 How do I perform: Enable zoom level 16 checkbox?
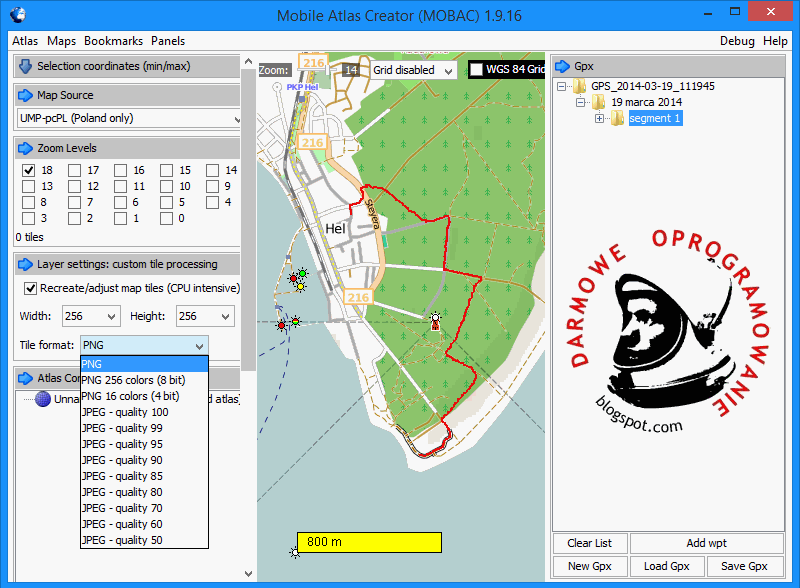point(120,170)
